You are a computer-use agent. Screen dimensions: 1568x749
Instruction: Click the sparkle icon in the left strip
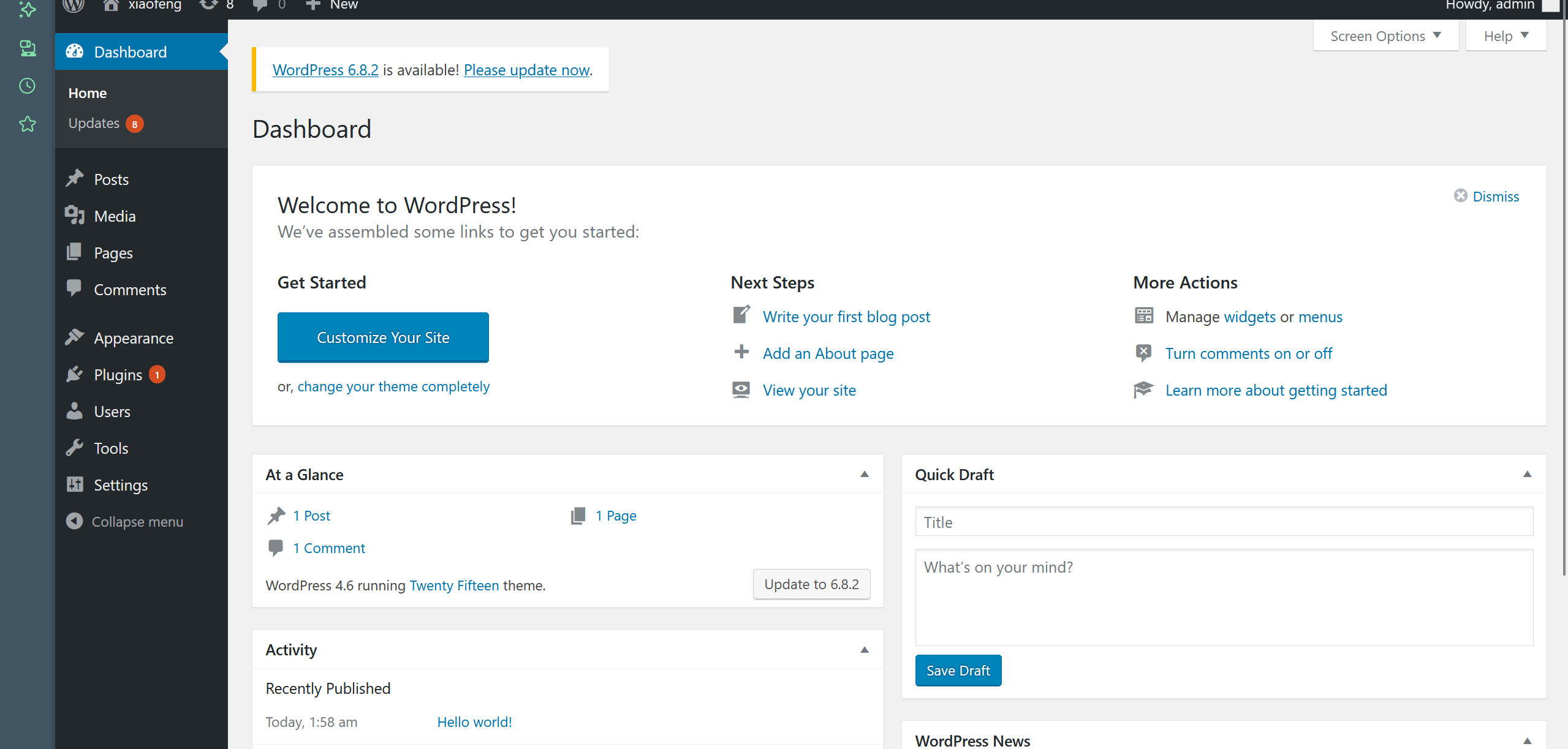[28, 9]
